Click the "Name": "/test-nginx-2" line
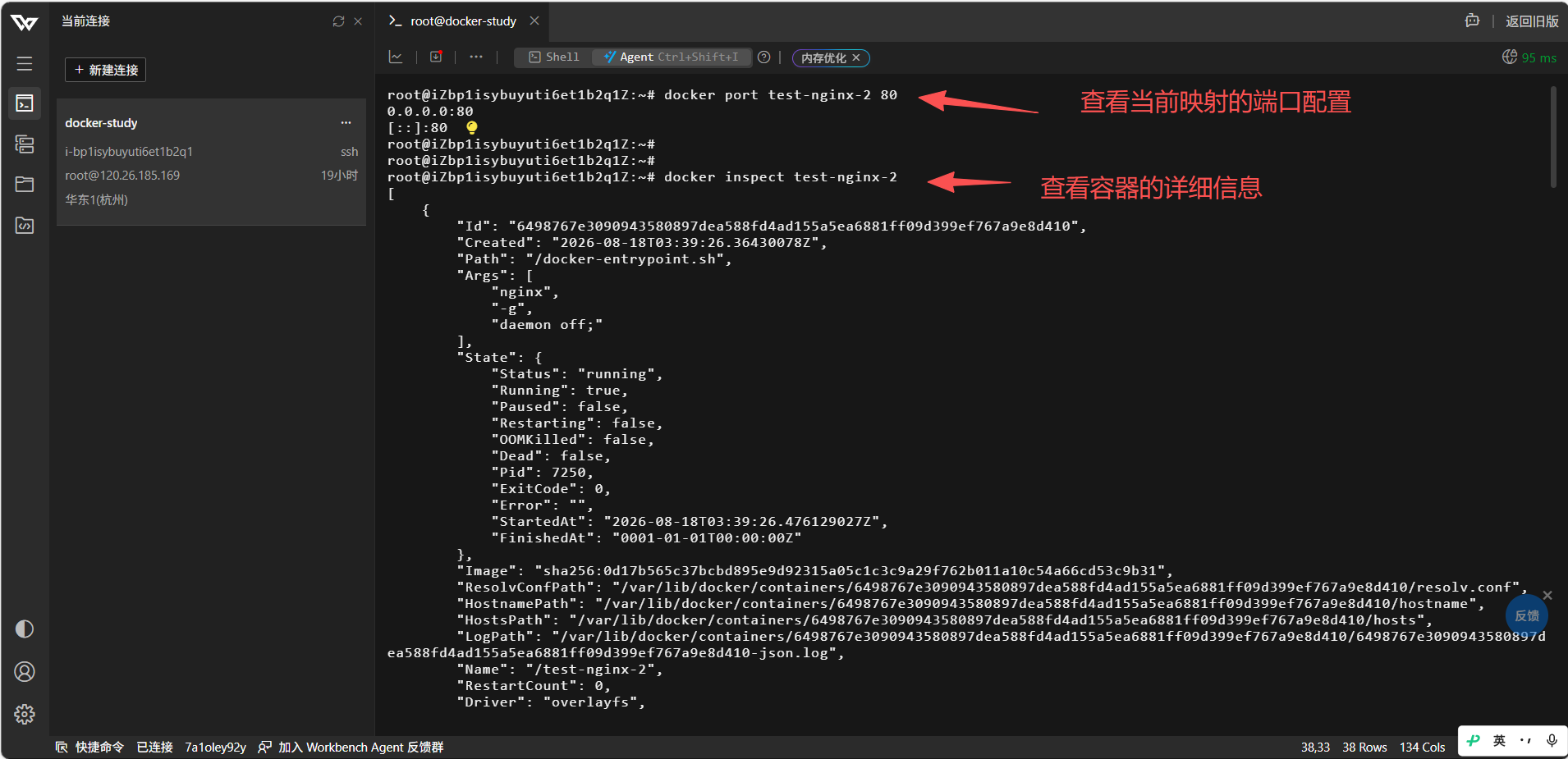 pos(560,670)
